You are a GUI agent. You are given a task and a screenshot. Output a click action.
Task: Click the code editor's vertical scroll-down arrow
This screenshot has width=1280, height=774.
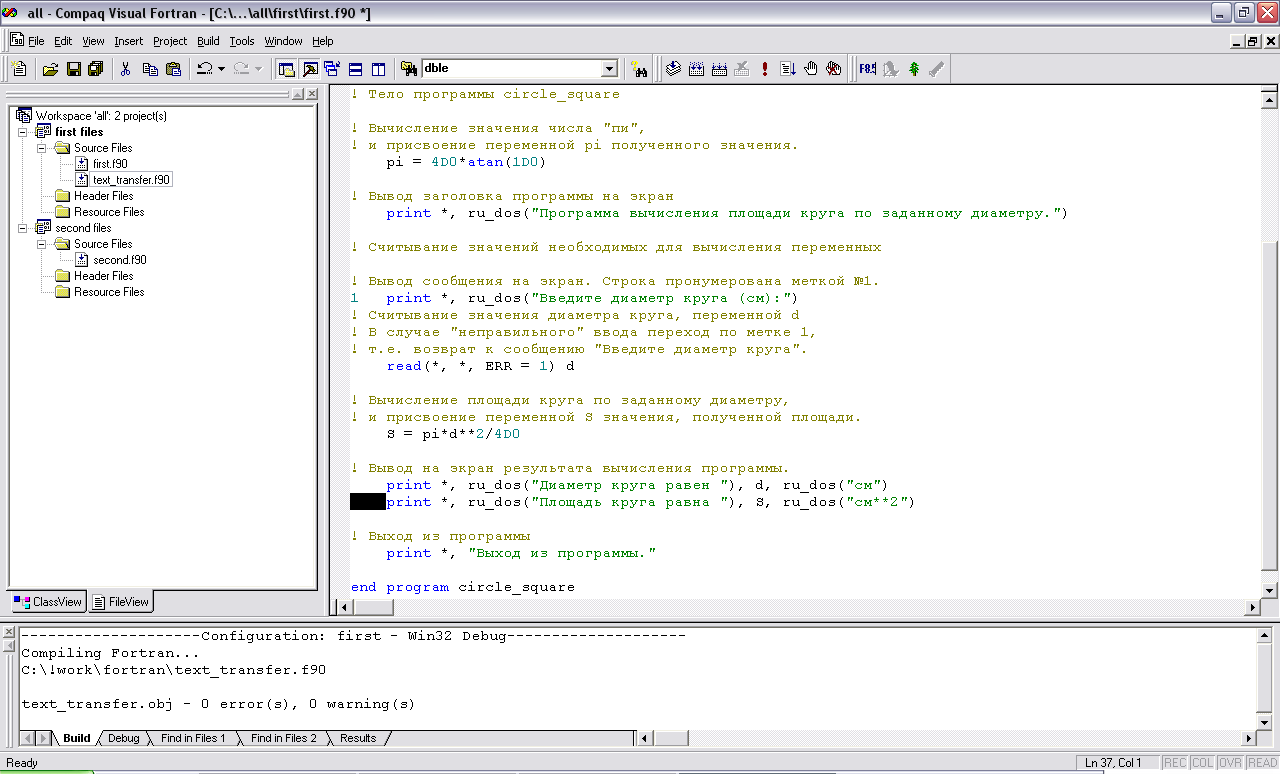(1270, 590)
